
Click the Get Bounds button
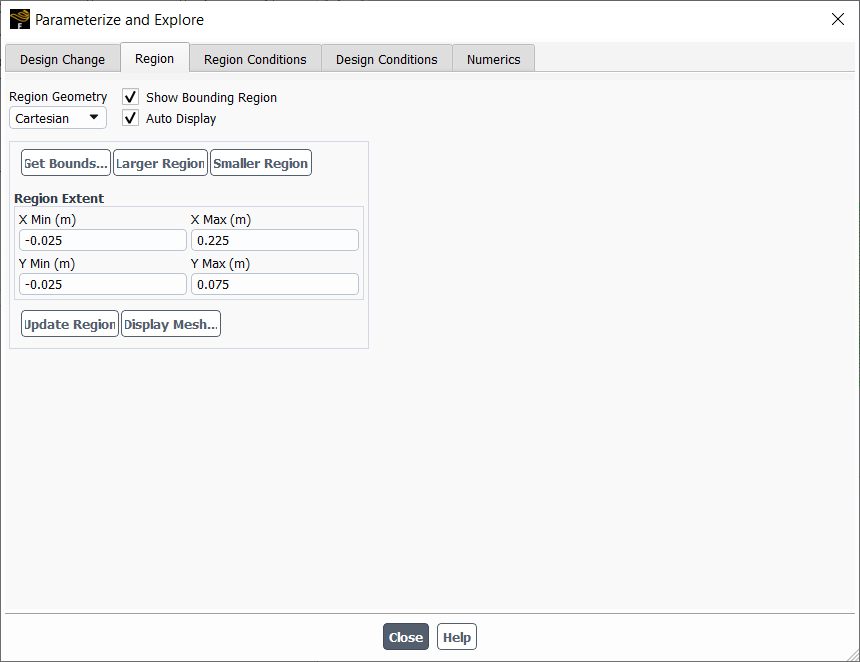(x=65, y=162)
